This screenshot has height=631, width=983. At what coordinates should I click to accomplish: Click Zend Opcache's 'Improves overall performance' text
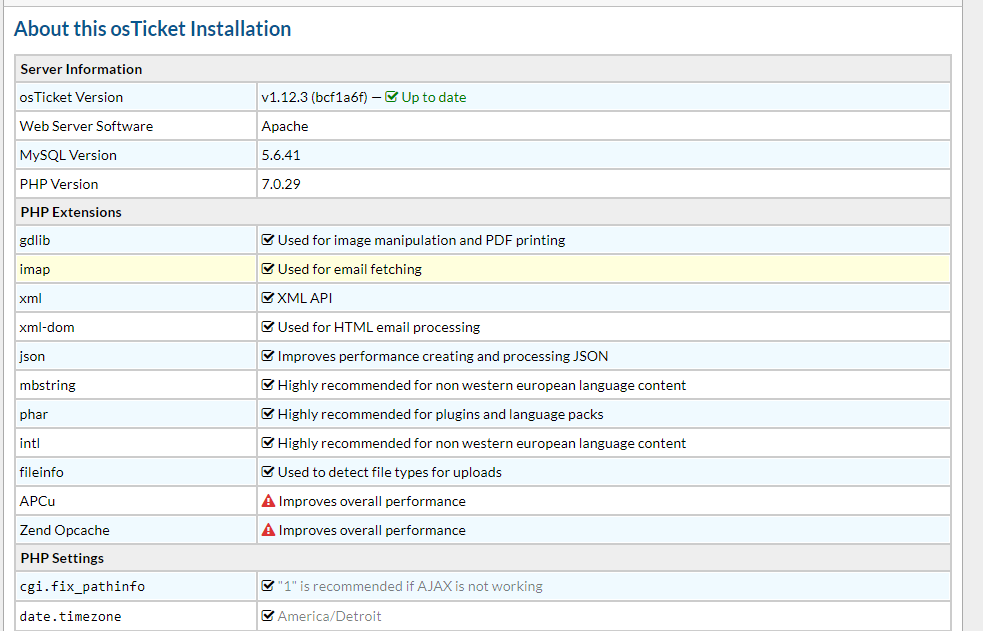coord(372,530)
